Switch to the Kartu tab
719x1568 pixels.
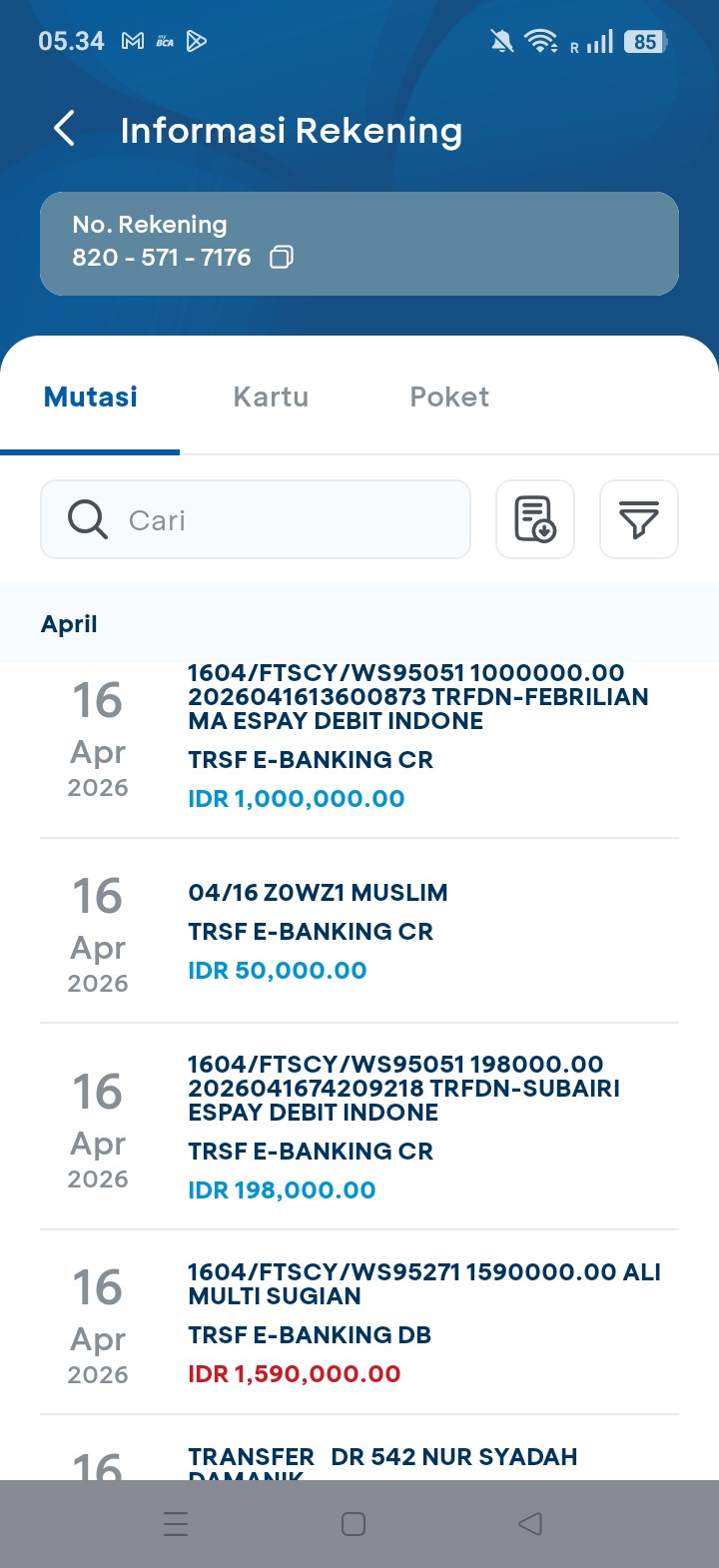(271, 396)
